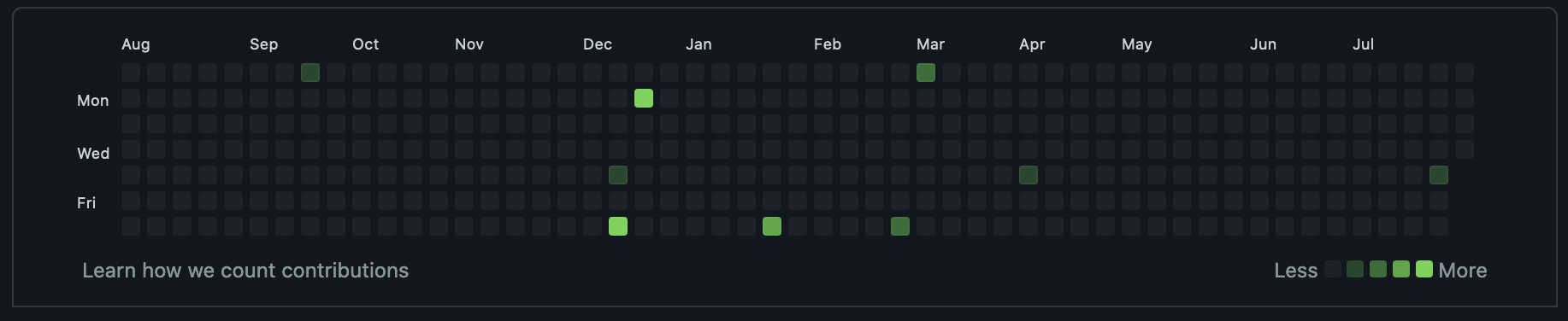The width and height of the screenshot is (1568, 321).
Task: Select the bright green Monday cell in December
Action: 644,98
